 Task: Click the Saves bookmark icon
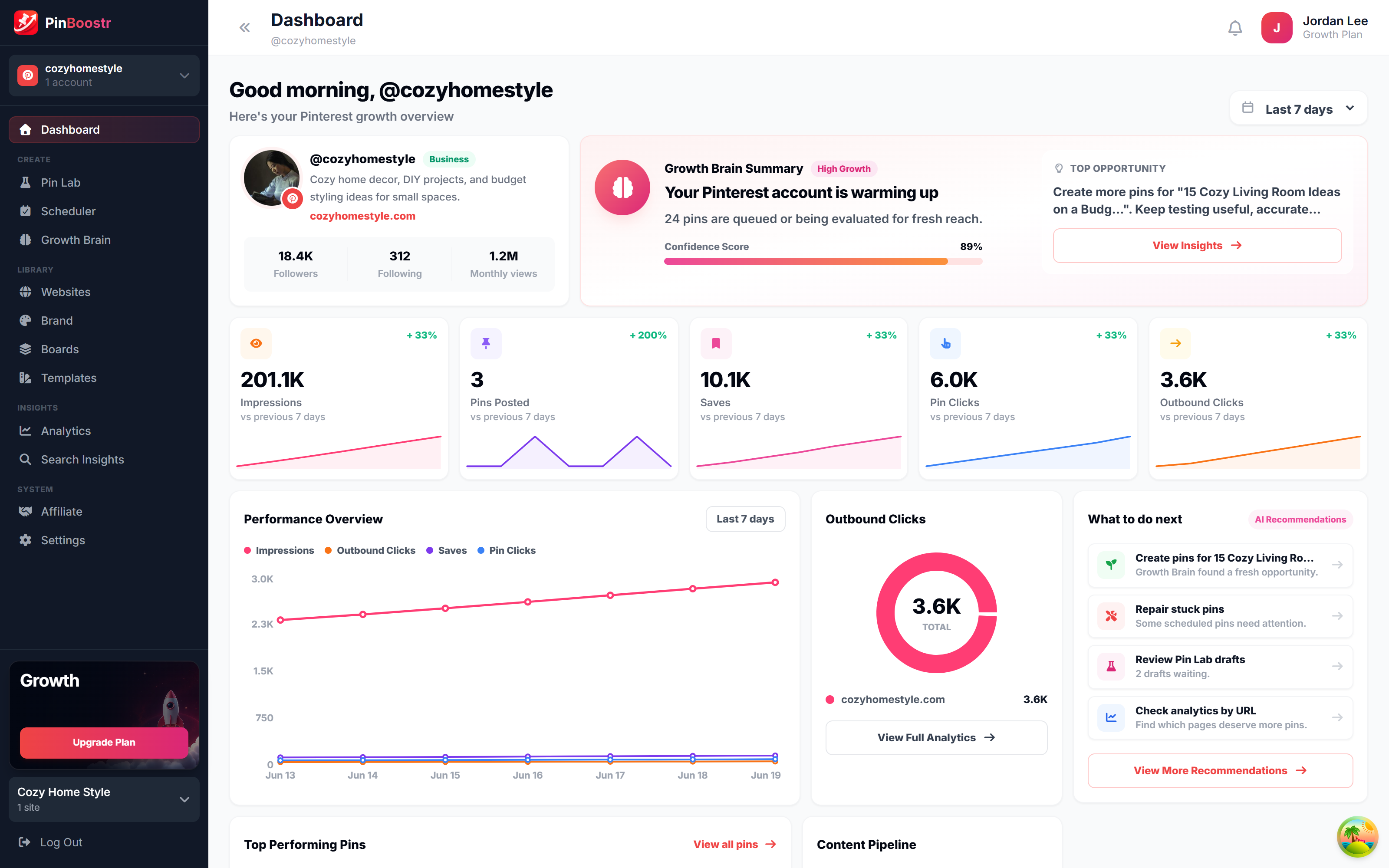click(716, 343)
